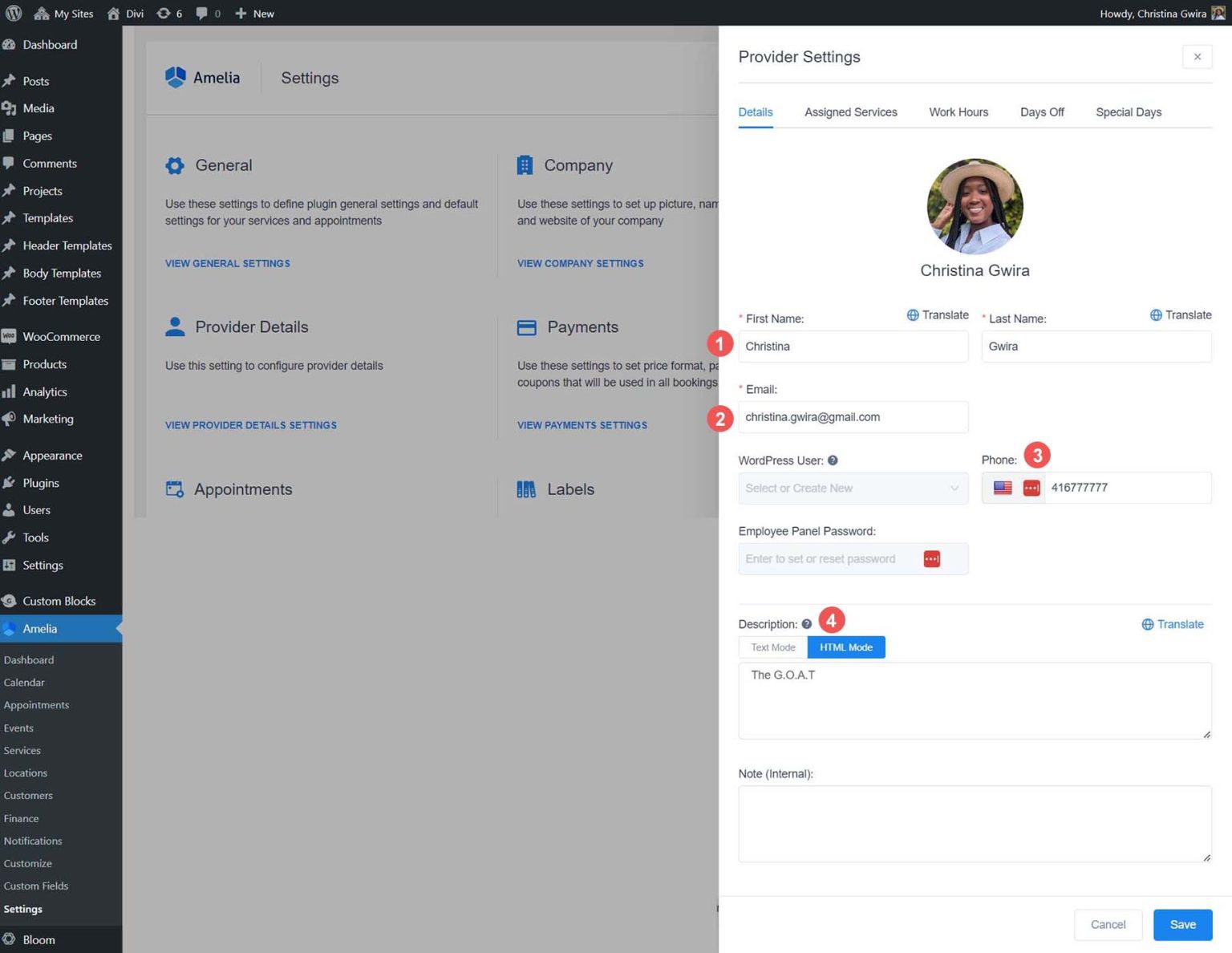Switch the Description editor to Text Mode

tap(772, 647)
